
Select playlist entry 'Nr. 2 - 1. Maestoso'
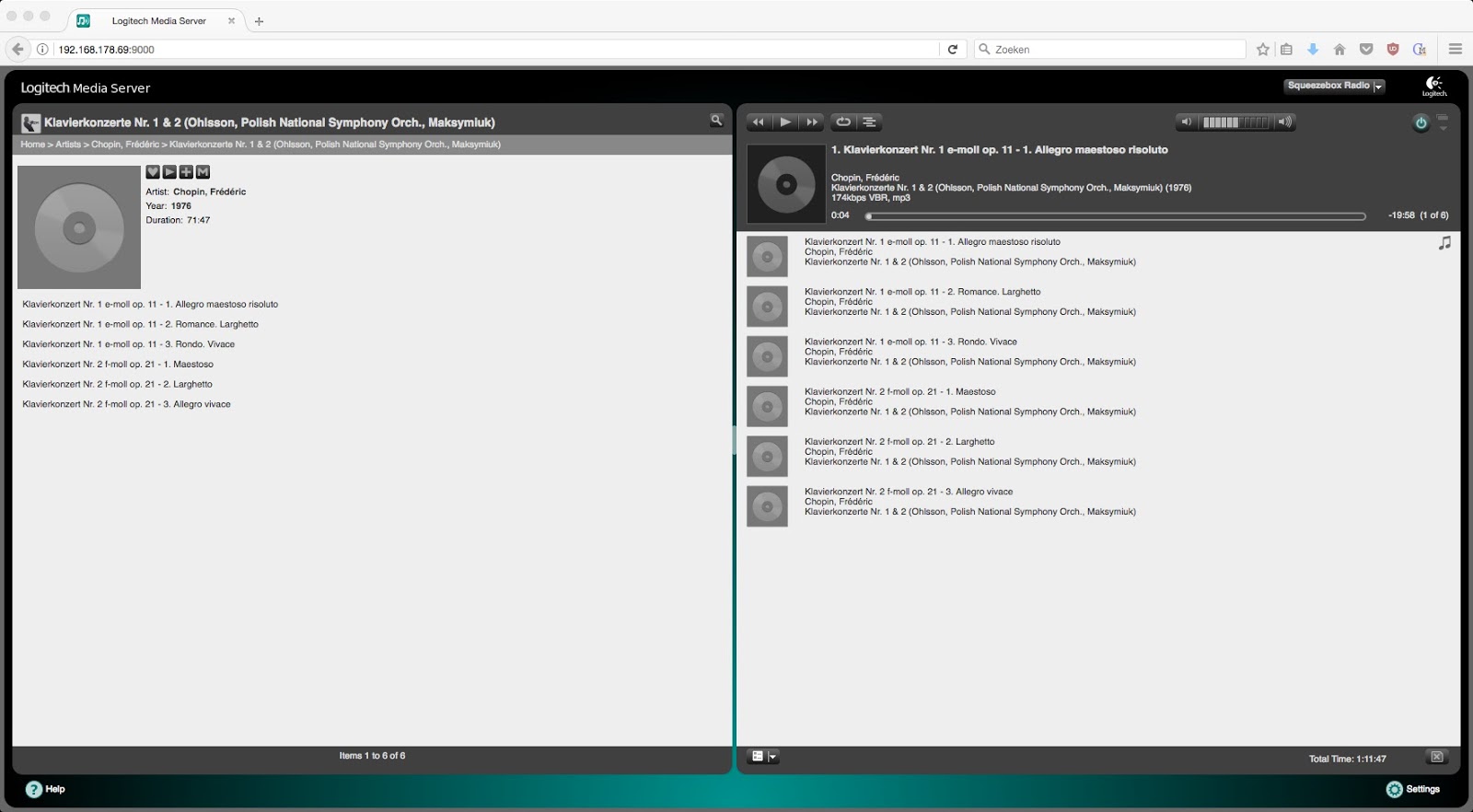[x=900, y=392]
